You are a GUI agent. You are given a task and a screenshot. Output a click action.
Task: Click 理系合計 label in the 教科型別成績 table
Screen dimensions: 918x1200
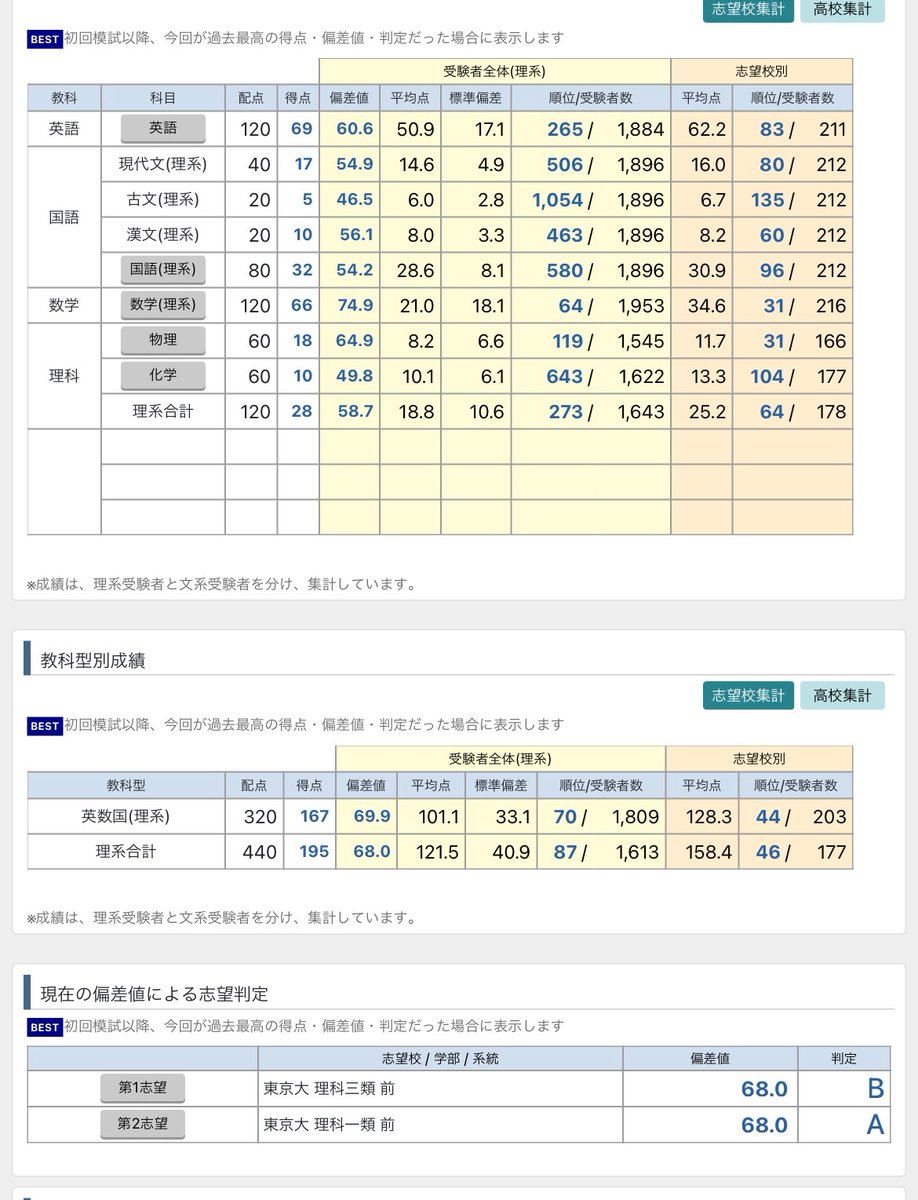(x=126, y=852)
